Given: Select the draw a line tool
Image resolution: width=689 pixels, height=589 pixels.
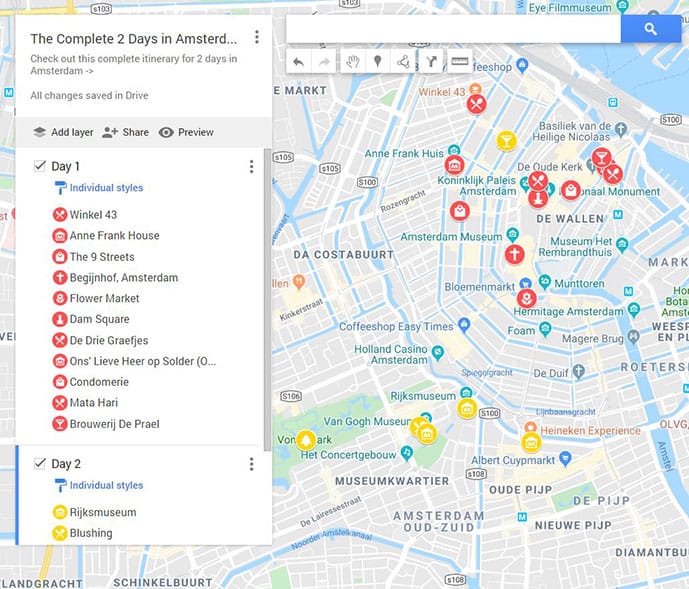Looking at the screenshot, I should 403,62.
